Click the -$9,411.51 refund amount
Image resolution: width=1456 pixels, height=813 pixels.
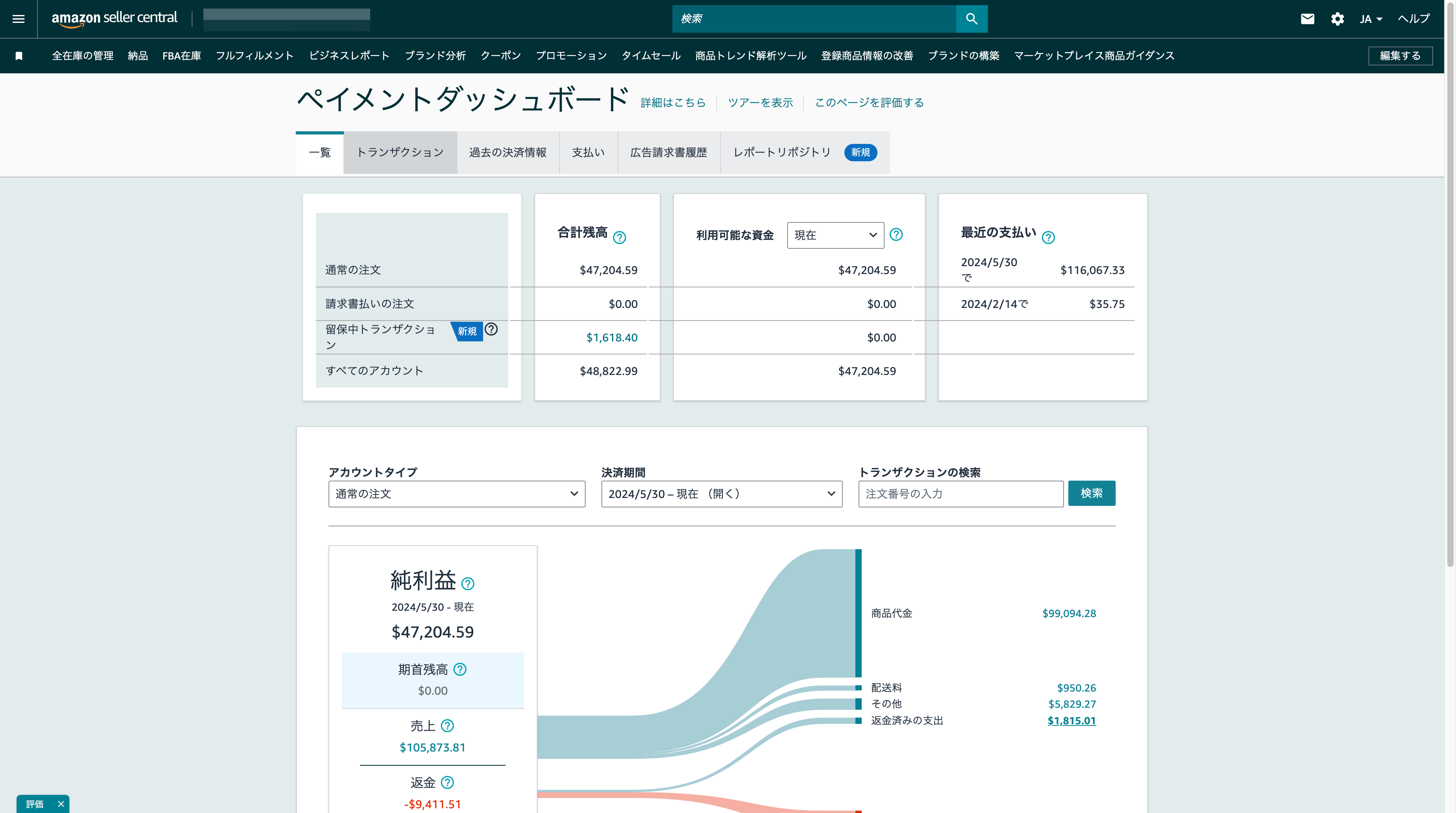432,804
